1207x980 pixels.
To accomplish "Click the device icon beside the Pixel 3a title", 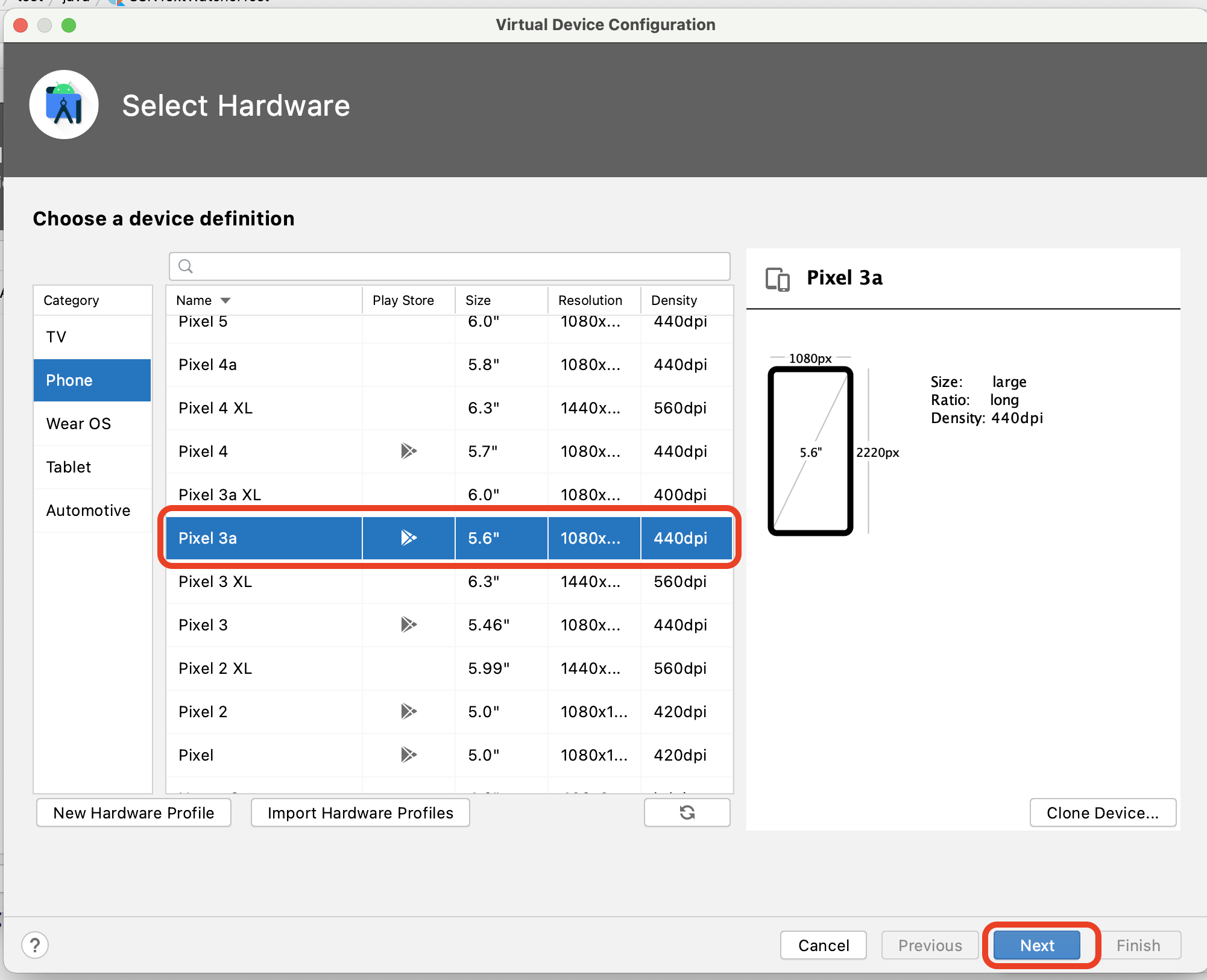I will [x=777, y=279].
